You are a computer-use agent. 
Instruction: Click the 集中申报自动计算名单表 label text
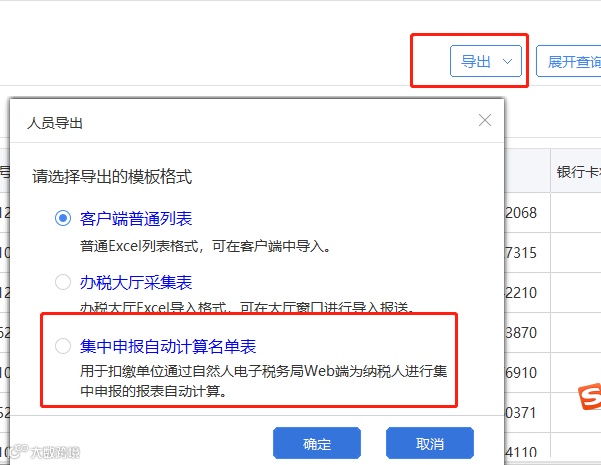[168, 346]
